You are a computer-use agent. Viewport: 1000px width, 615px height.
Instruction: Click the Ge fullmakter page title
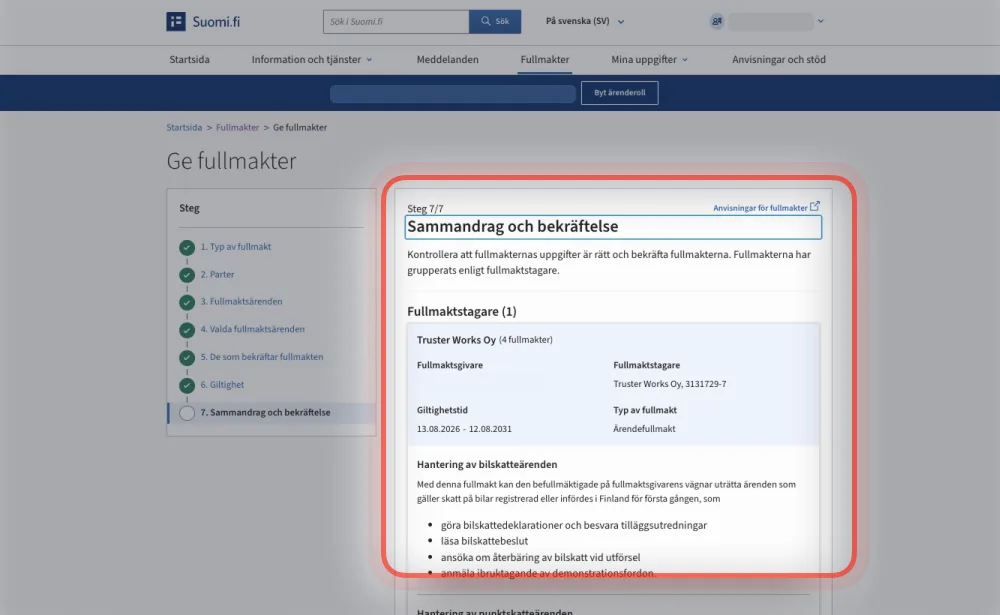[x=232, y=161]
